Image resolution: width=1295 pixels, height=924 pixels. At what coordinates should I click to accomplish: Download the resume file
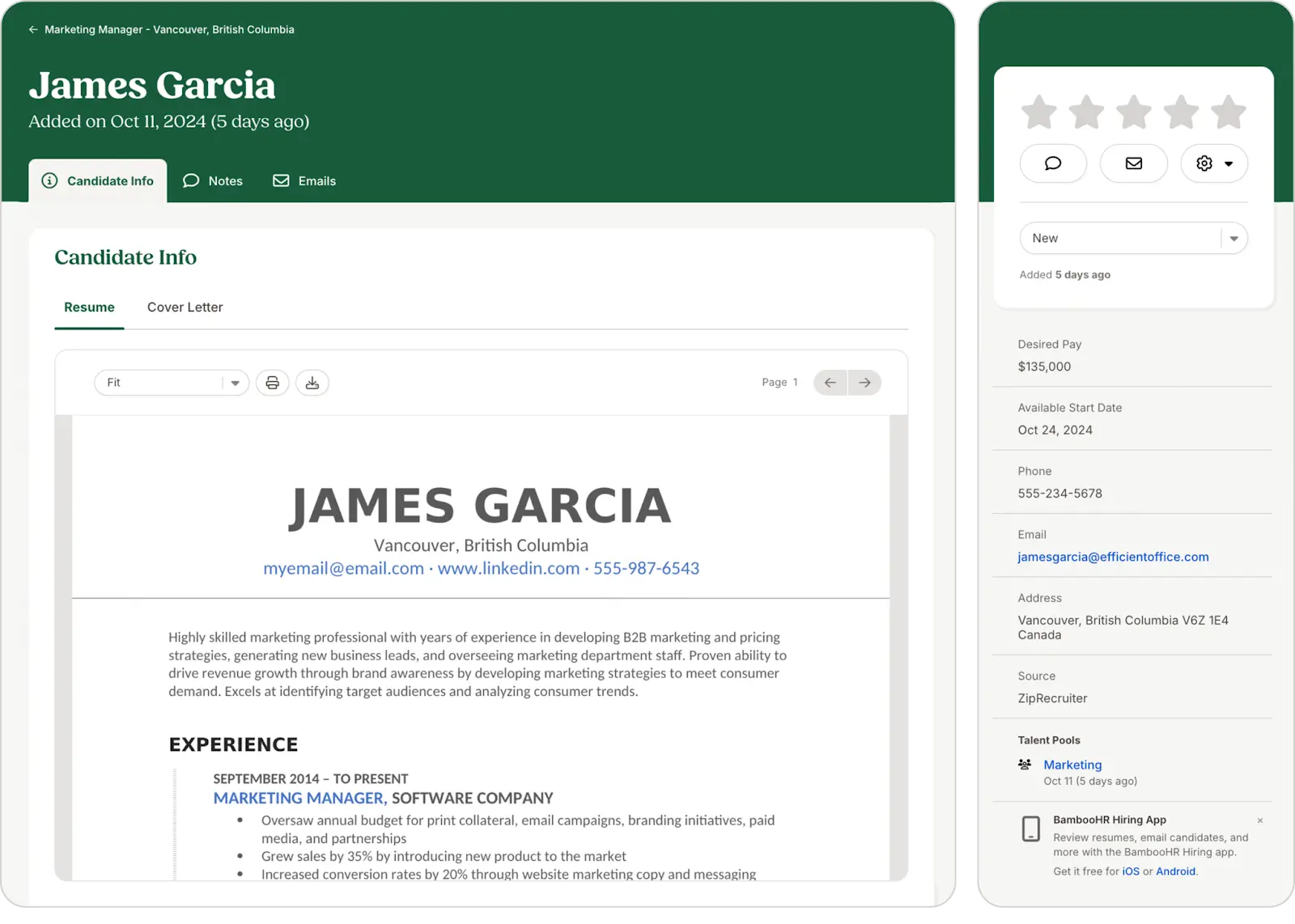tap(312, 383)
